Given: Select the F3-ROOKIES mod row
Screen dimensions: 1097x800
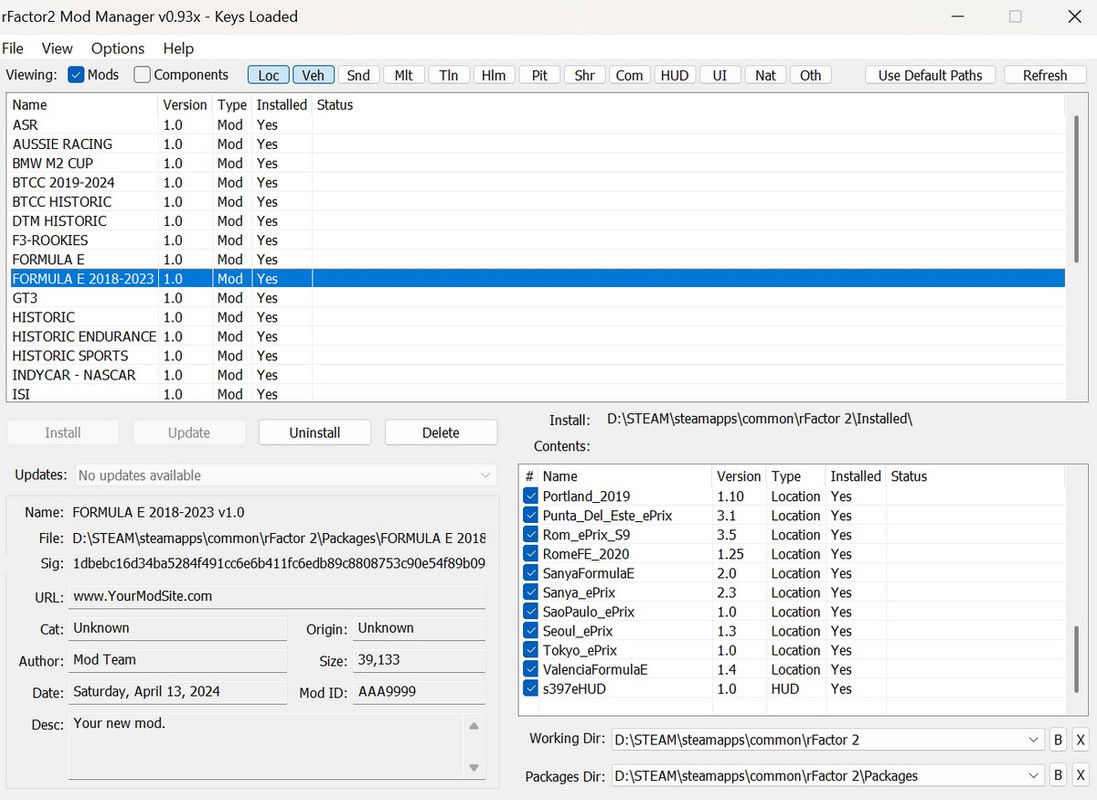Looking at the screenshot, I should point(537,240).
